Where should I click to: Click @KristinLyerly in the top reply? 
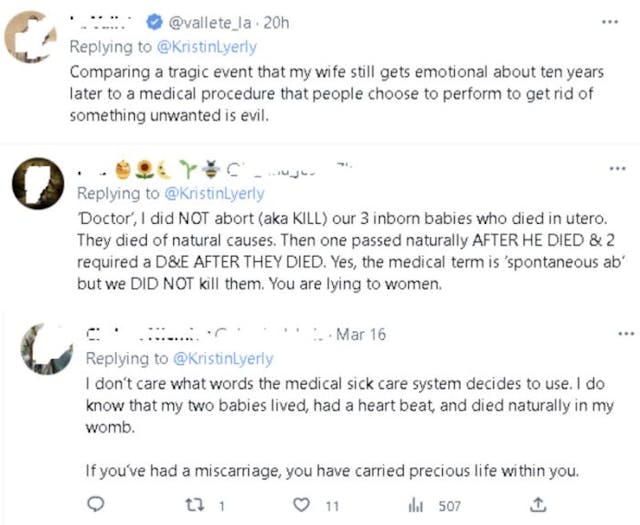coord(201,47)
